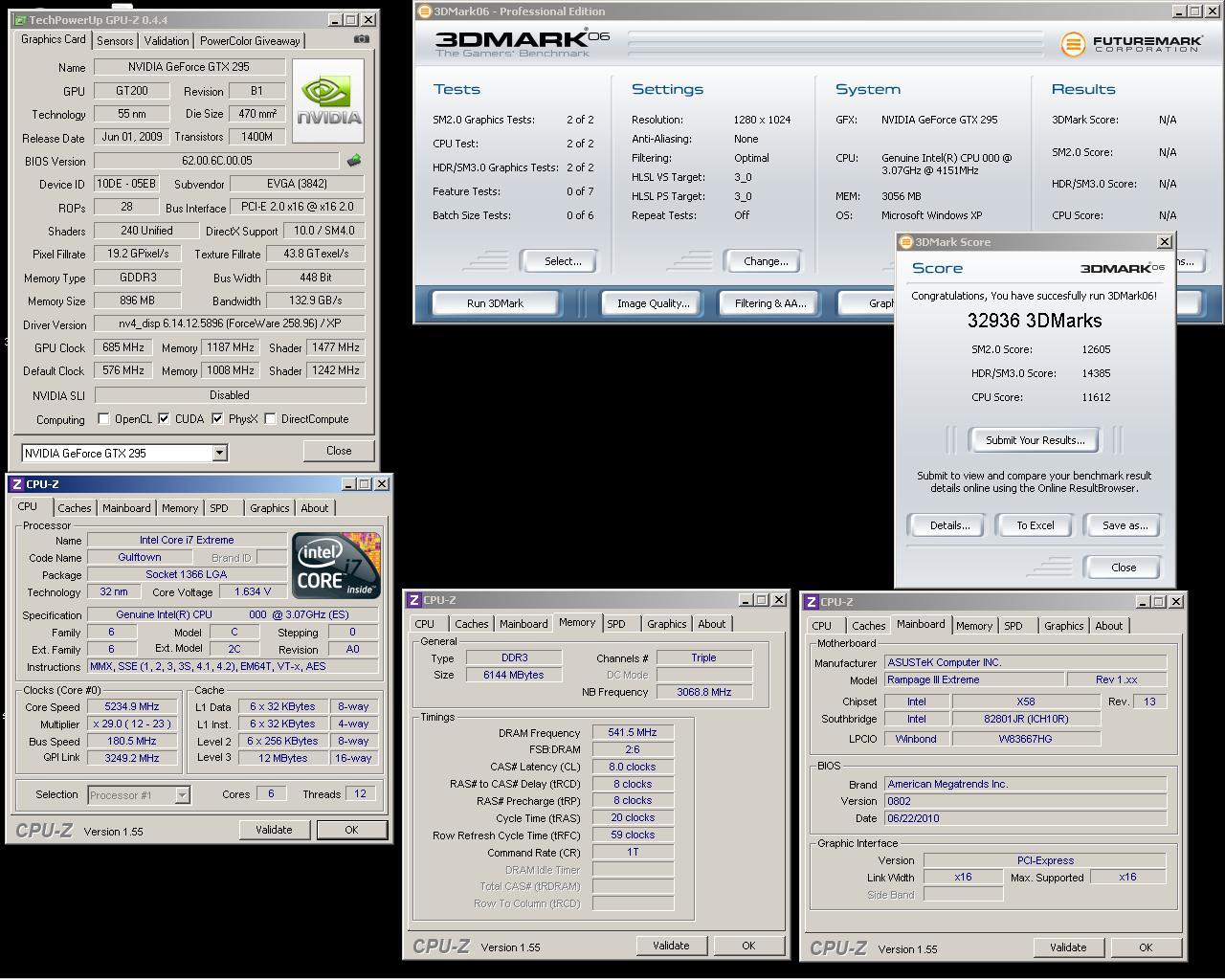The height and width of the screenshot is (980, 1225).
Task: Close the small 3DMark Score dialog with X
Action: click(x=1165, y=242)
